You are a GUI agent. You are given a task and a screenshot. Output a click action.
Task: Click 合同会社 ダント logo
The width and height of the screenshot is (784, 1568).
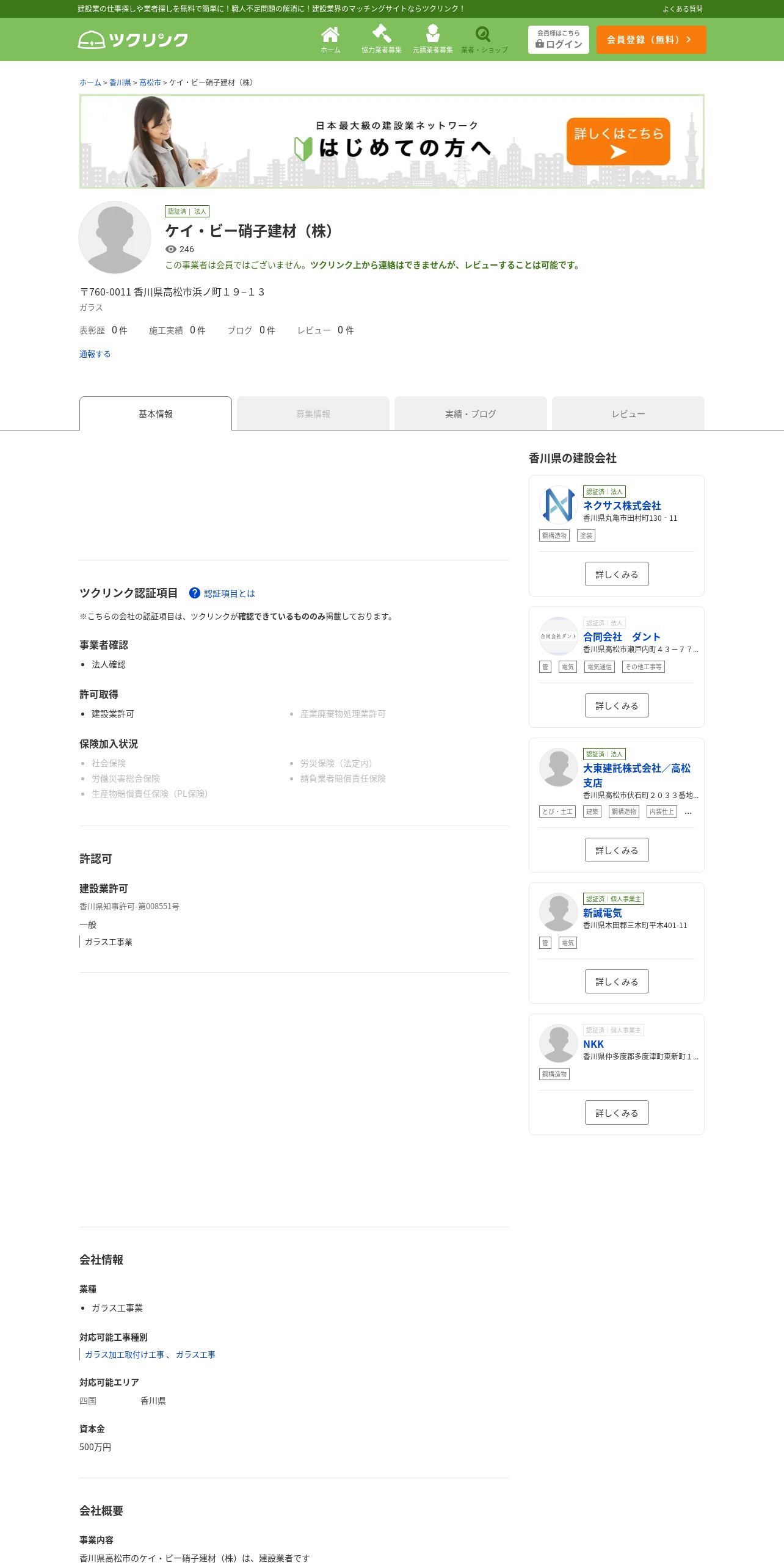click(559, 636)
